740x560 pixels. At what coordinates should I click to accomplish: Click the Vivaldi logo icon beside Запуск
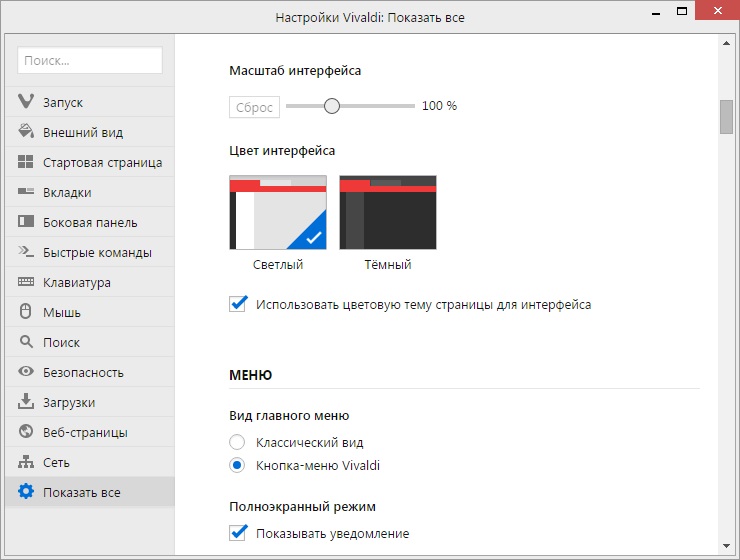[26, 101]
